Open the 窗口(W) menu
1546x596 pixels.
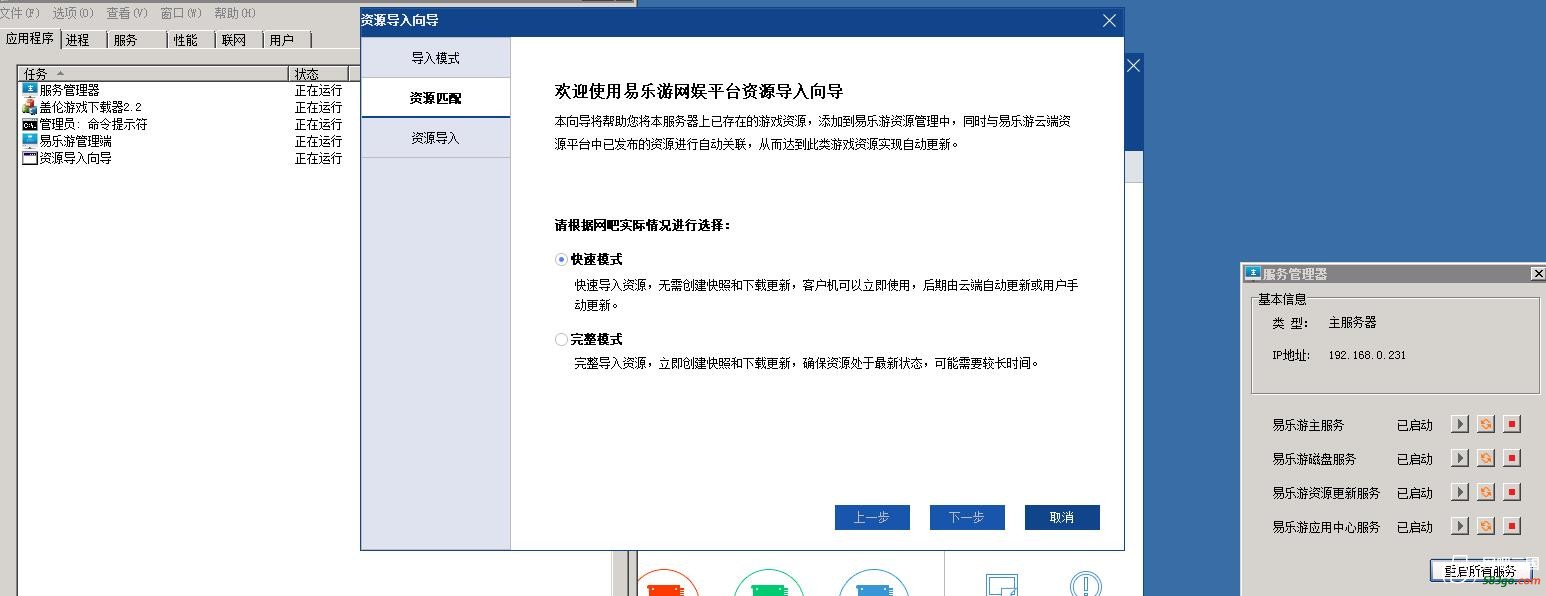(x=181, y=13)
